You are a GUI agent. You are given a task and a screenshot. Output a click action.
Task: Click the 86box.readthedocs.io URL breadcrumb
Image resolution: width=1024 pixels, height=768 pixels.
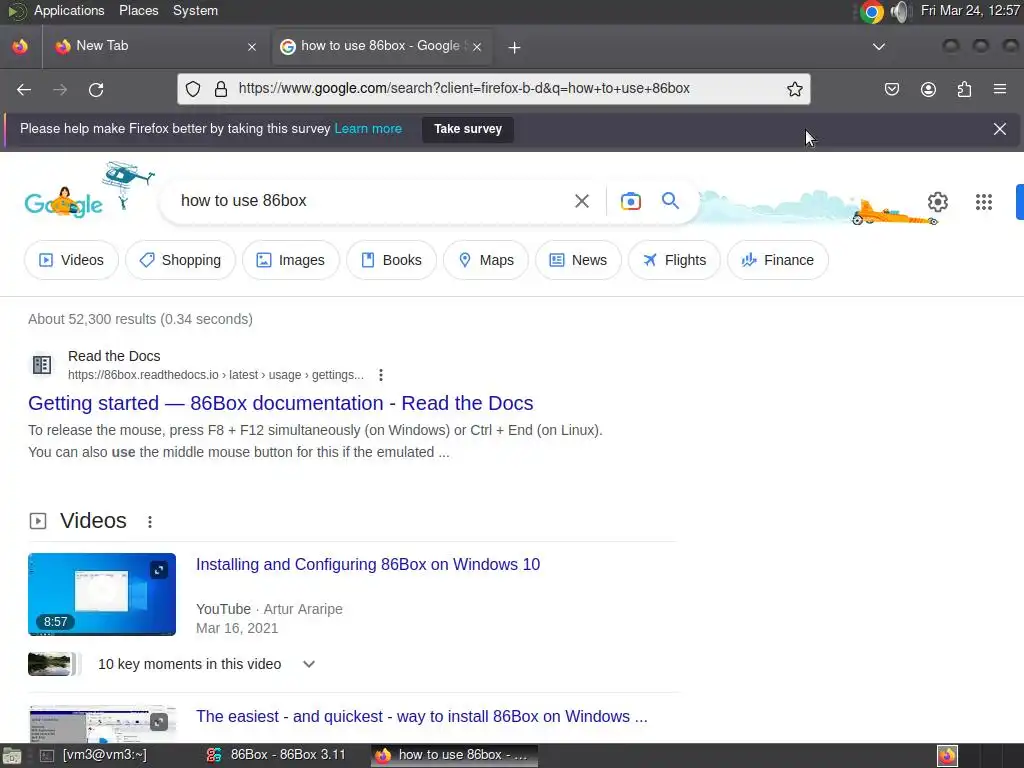coord(216,375)
